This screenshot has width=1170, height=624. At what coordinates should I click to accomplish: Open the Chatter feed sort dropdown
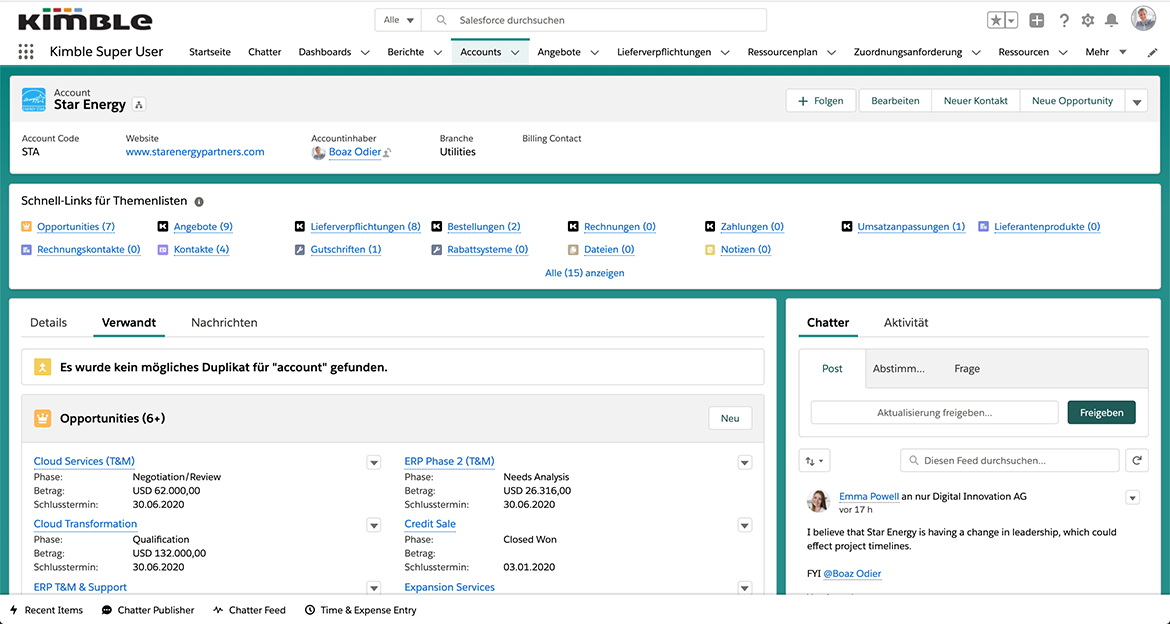[x=814, y=461]
